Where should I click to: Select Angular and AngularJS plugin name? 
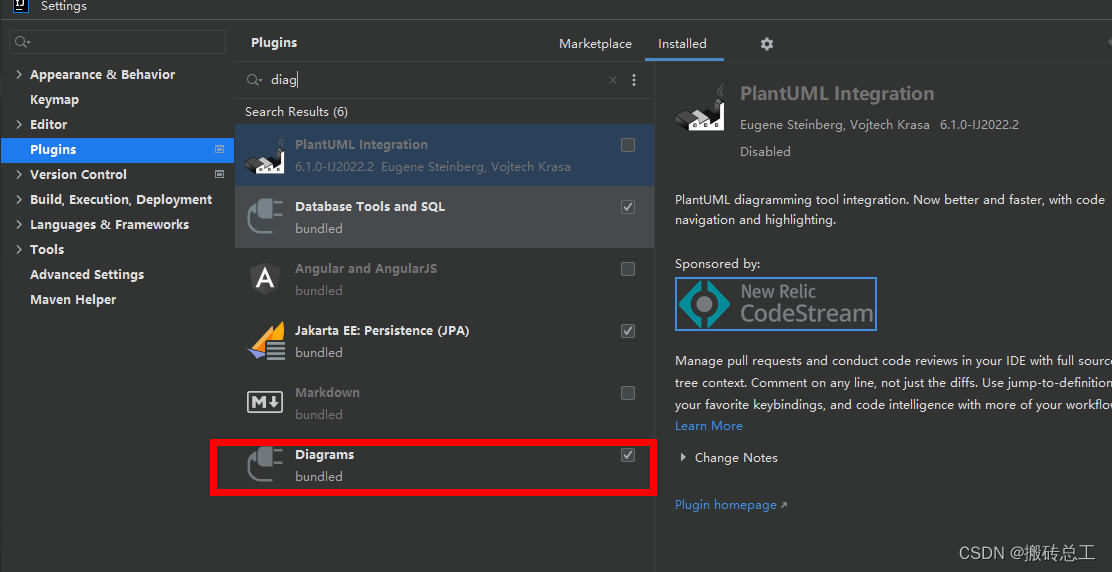point(366,269)
